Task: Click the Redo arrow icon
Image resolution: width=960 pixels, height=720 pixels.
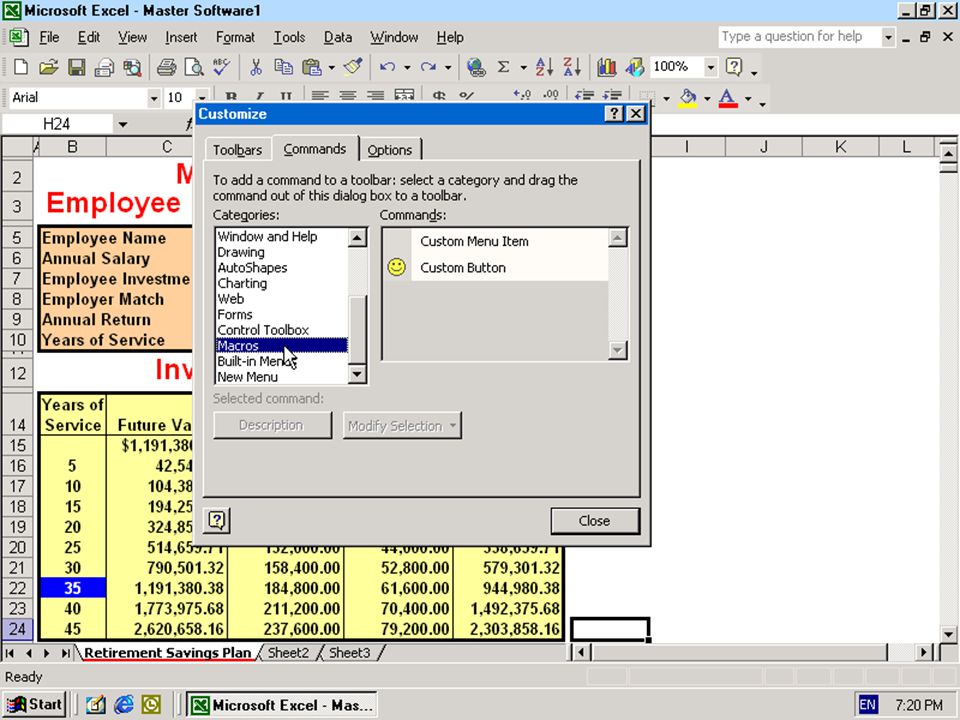Action: 428,67
